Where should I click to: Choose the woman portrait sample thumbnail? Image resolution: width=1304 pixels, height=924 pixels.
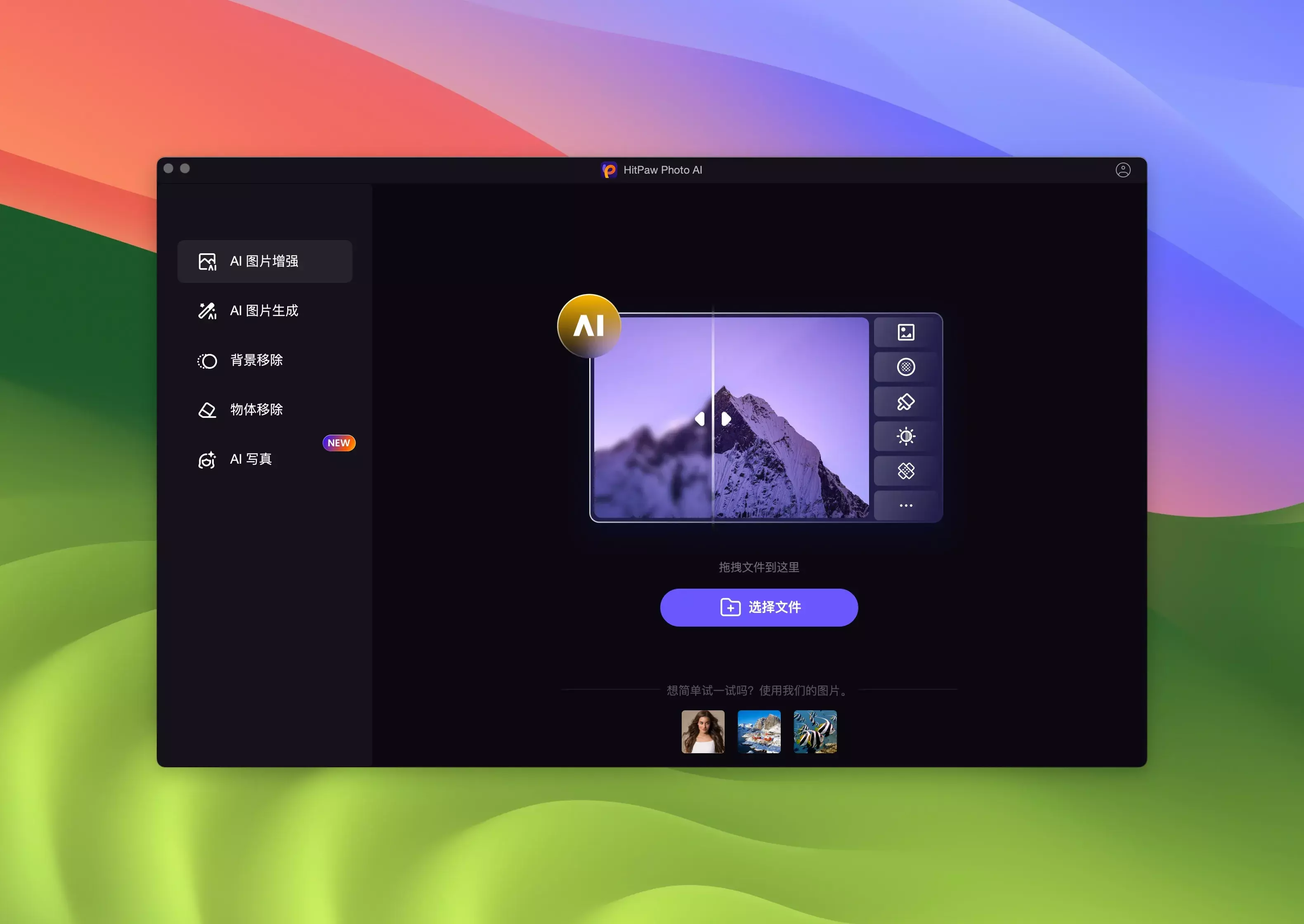point(703,732)
